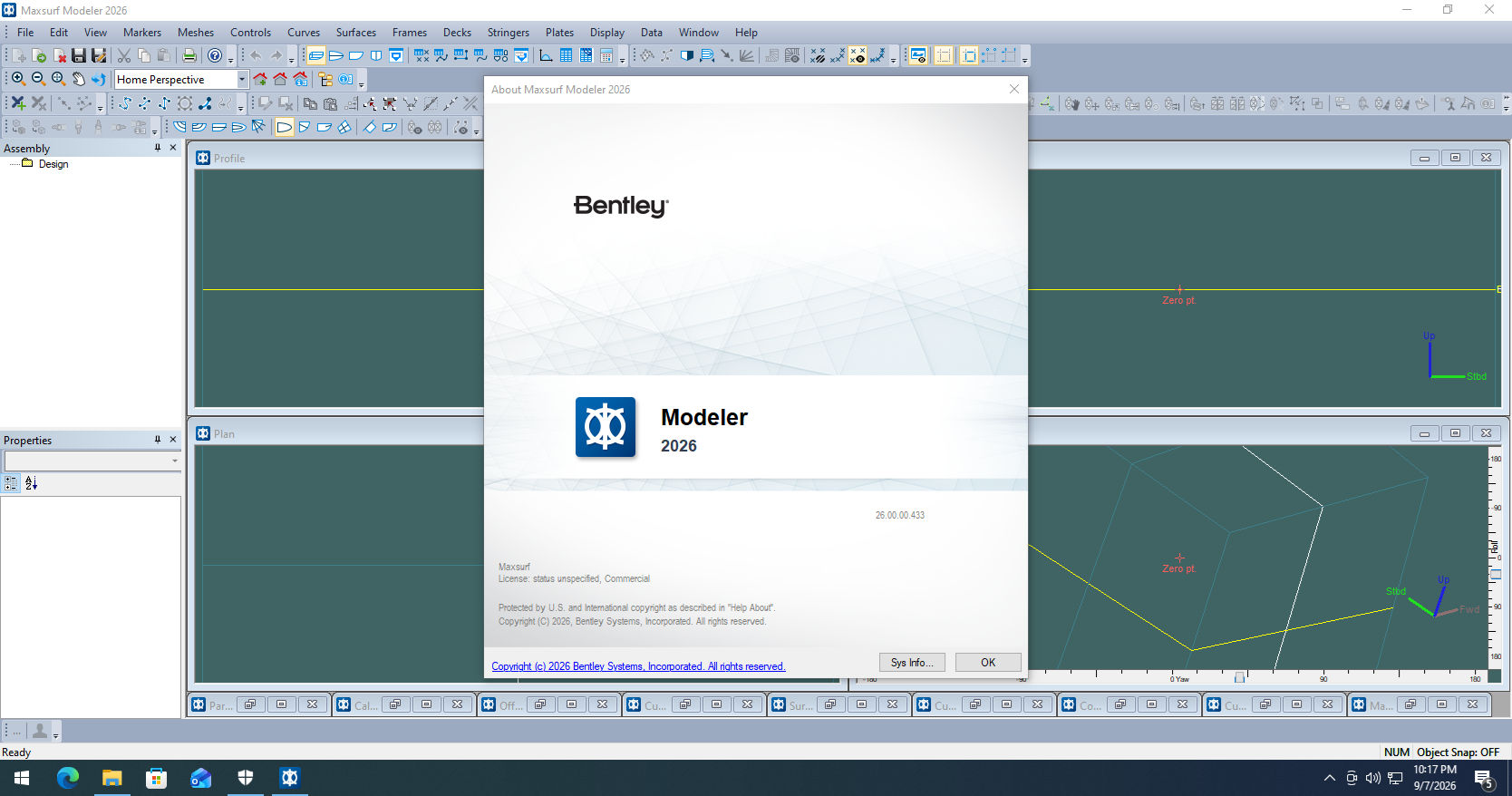Select the Pan hand tool
Viewport: 1512px width, 796px height.
pos(79,79)
